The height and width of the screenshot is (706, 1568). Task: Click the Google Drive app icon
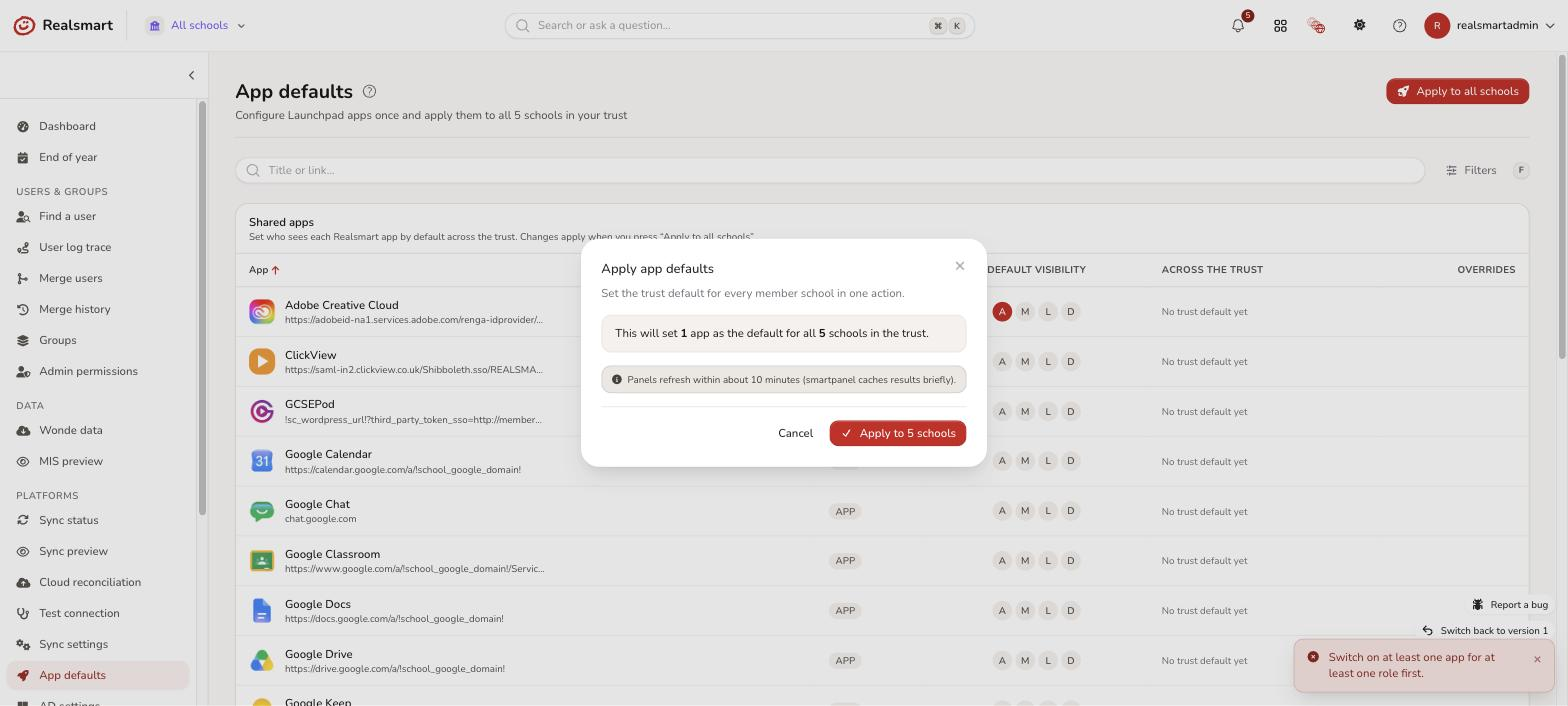(262, 660)
